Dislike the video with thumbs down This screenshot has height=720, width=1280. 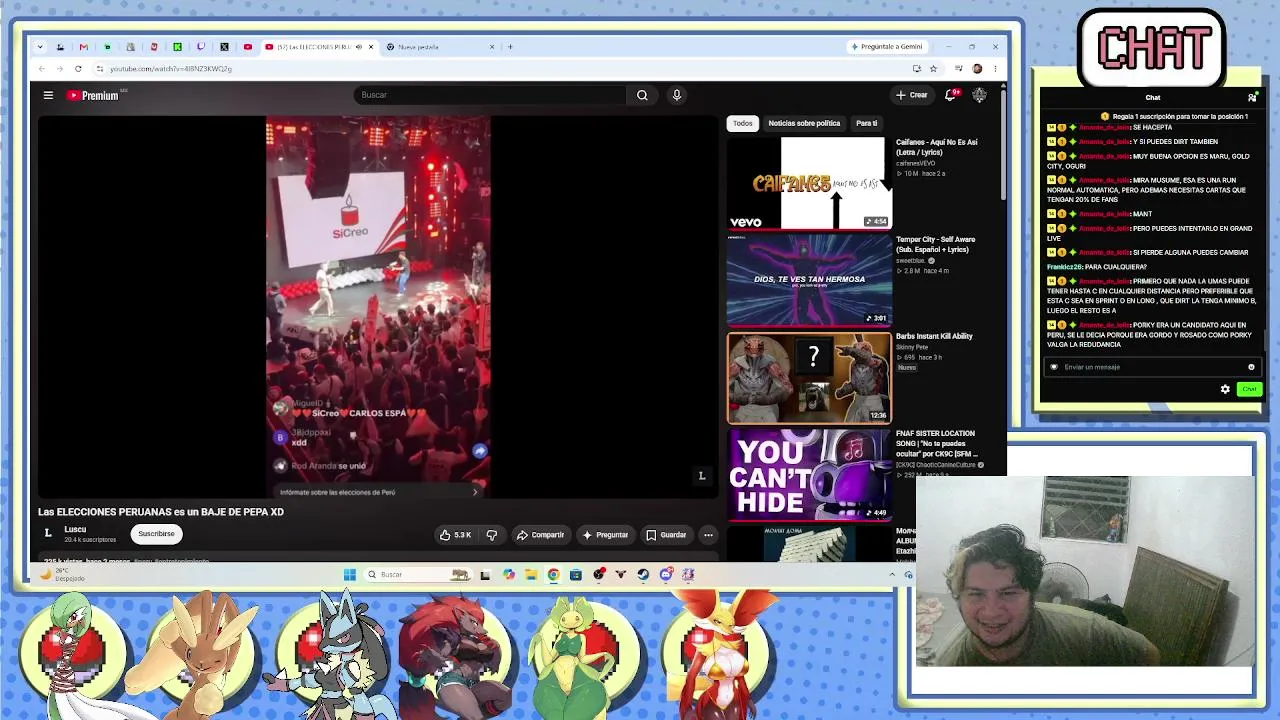coord(492,535)
